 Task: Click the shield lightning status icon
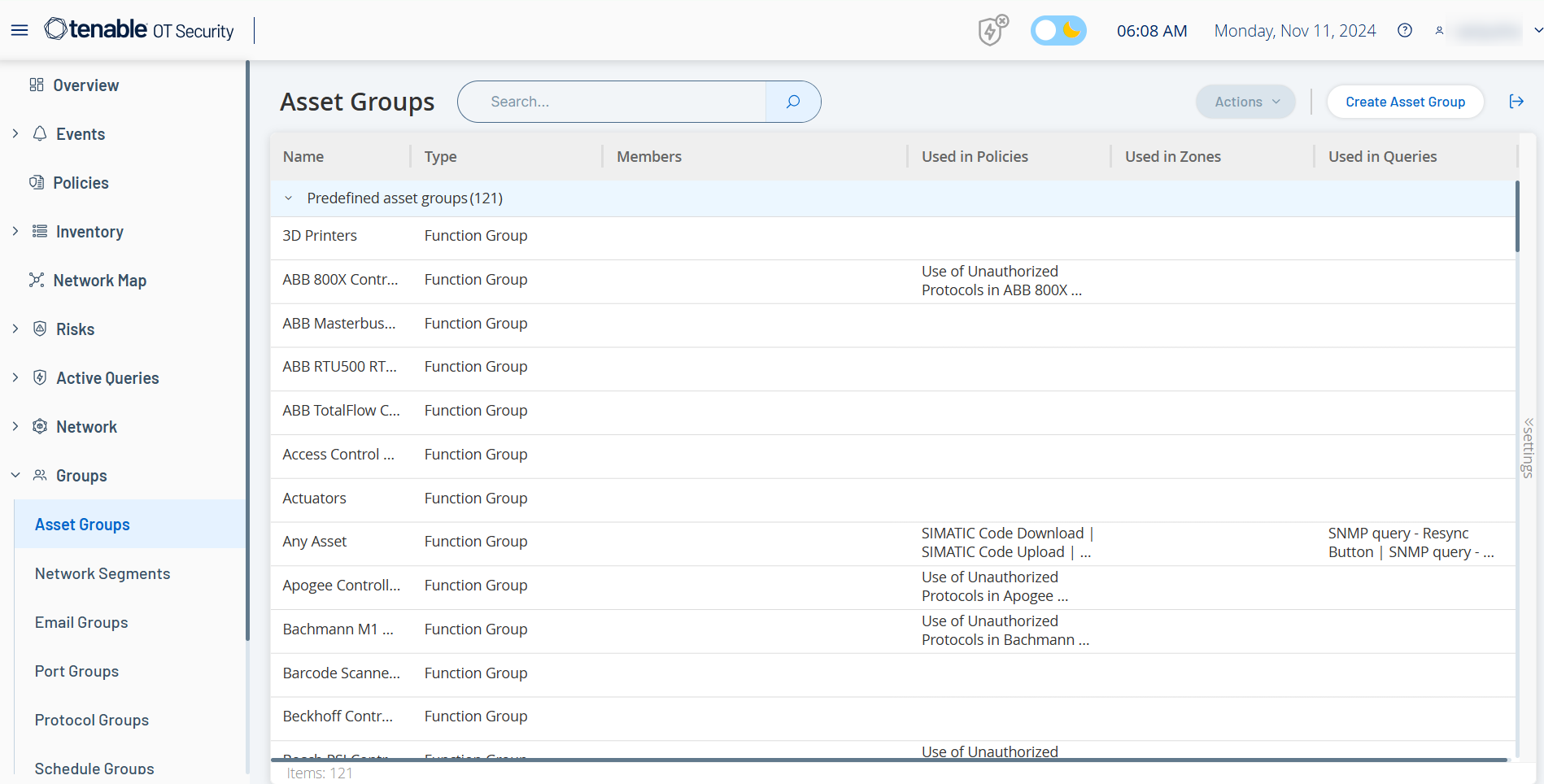click(992, 31)
